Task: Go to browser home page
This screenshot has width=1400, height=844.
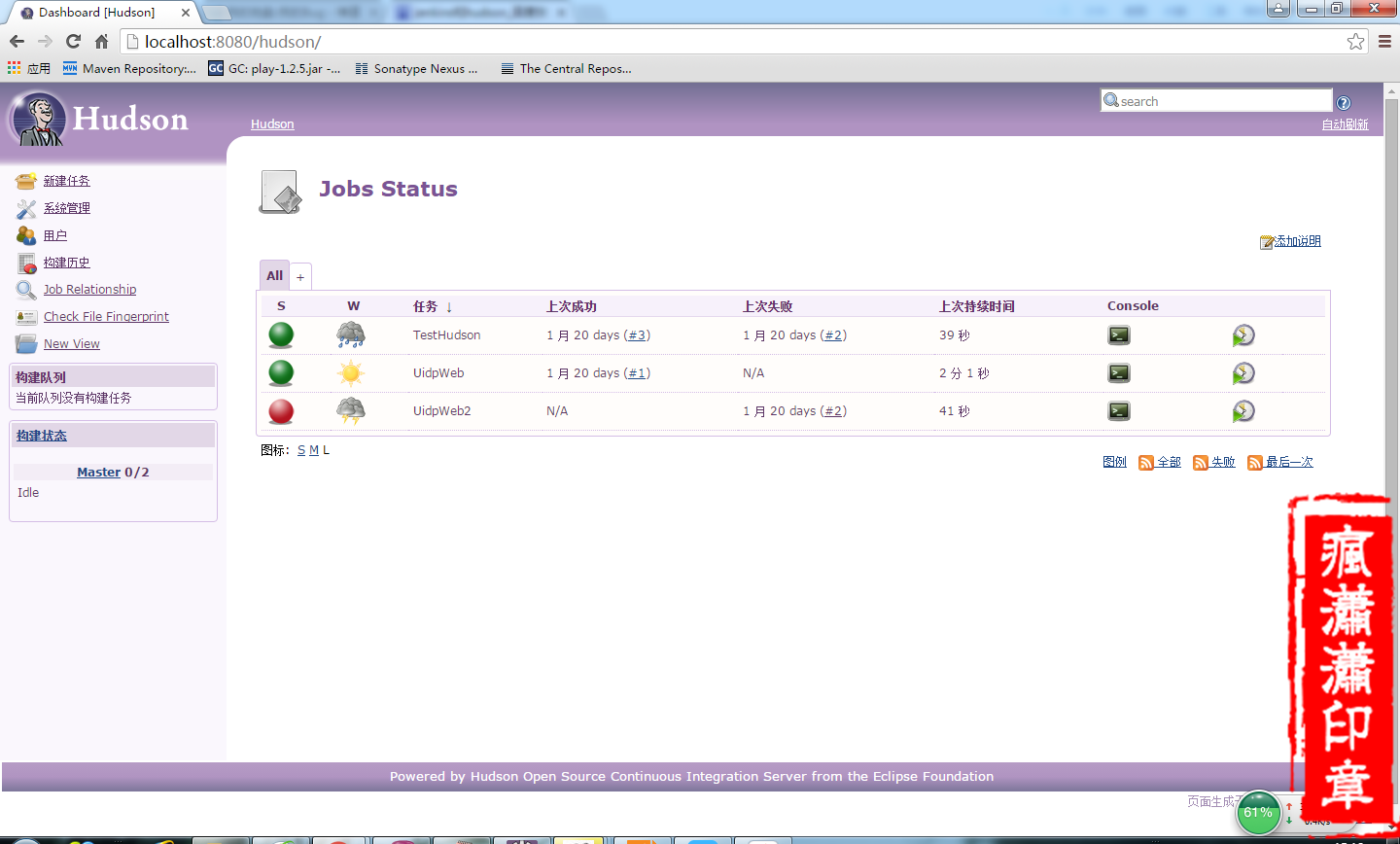Action: [101, 41]
